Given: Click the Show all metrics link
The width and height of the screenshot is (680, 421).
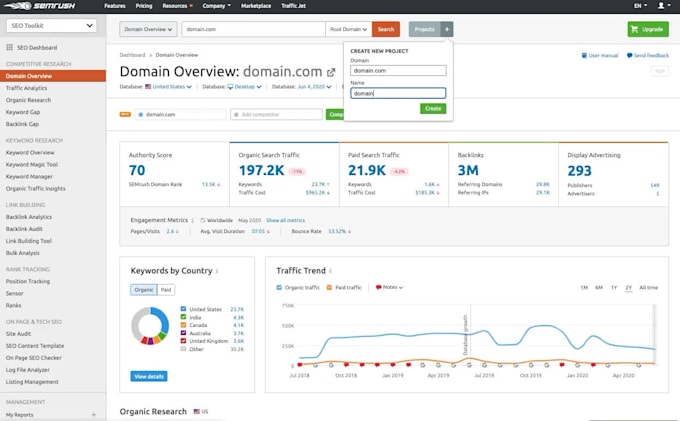Looking at the screenshot, I should (285, 220).
